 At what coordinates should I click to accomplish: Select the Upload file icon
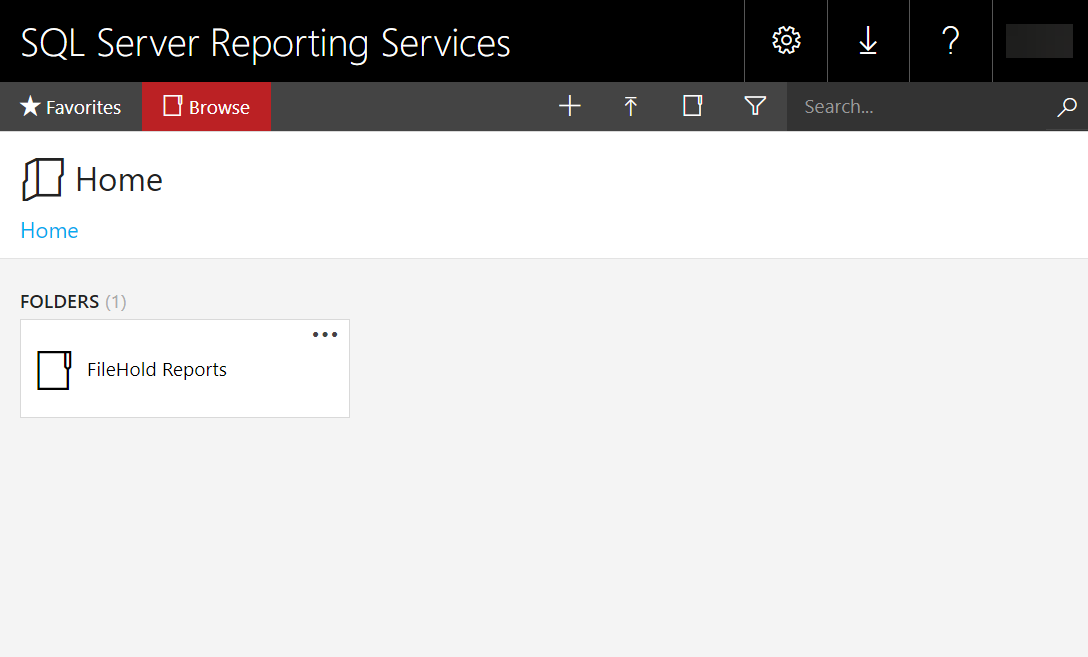(x=631, y=106)
